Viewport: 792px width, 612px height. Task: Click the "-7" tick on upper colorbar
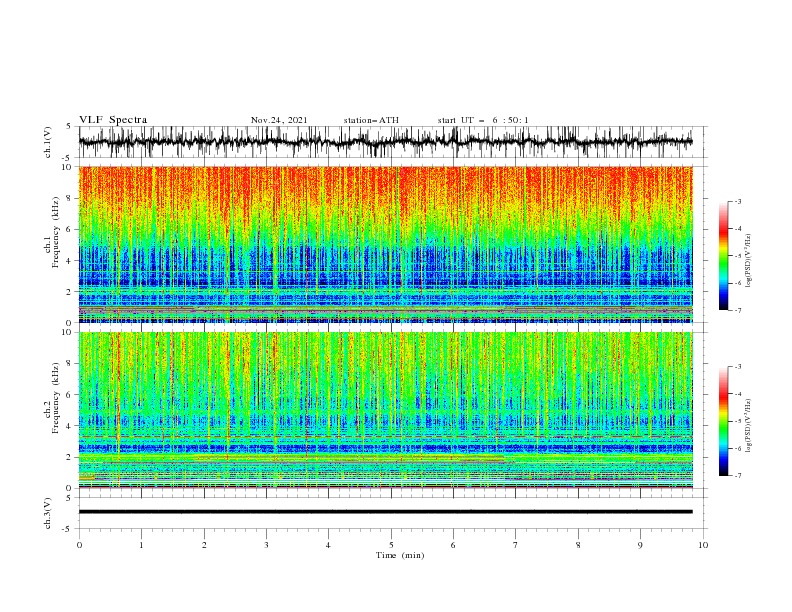click(x=737, y=310)
